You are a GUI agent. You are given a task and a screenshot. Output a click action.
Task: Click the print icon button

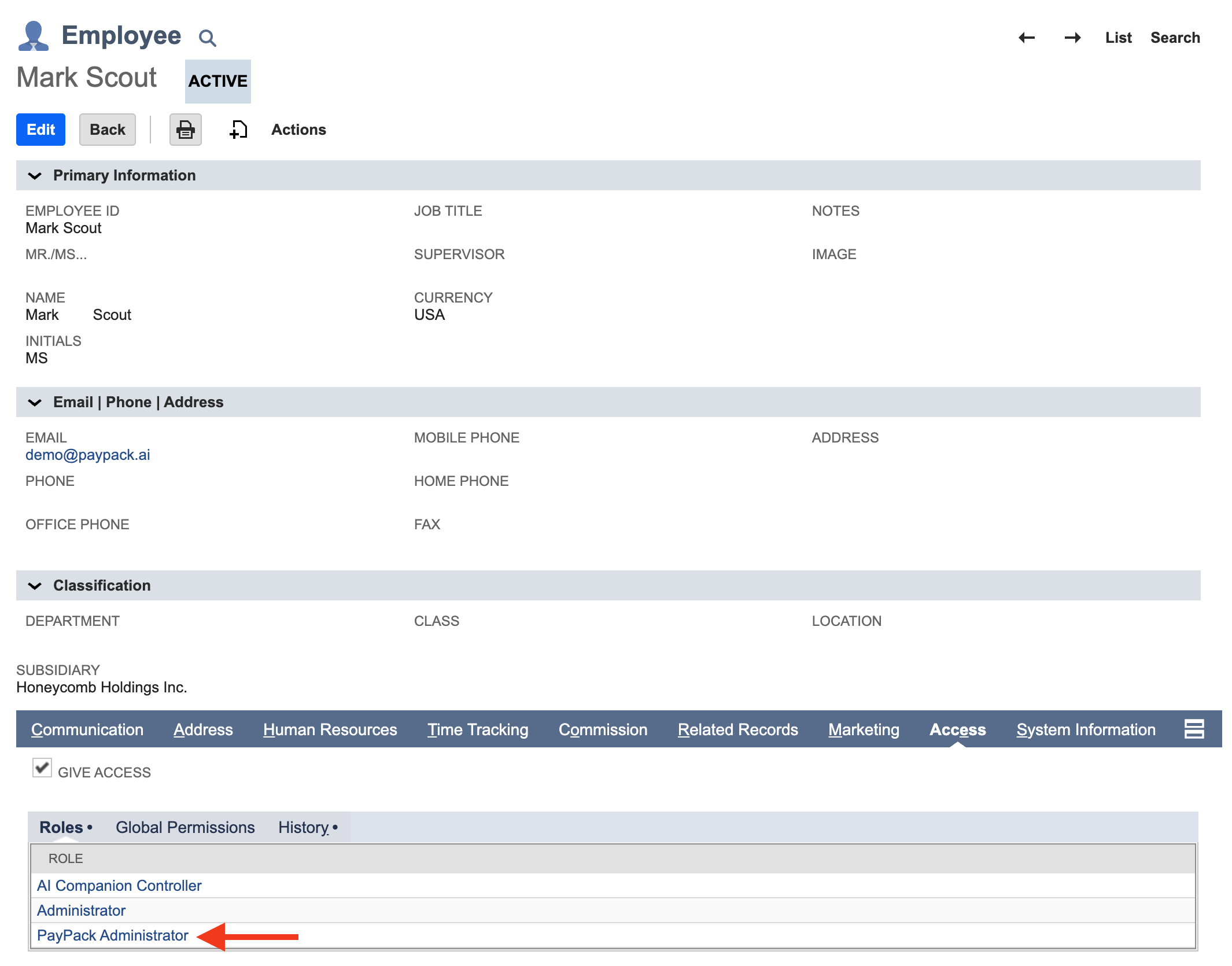click(185, 130)
